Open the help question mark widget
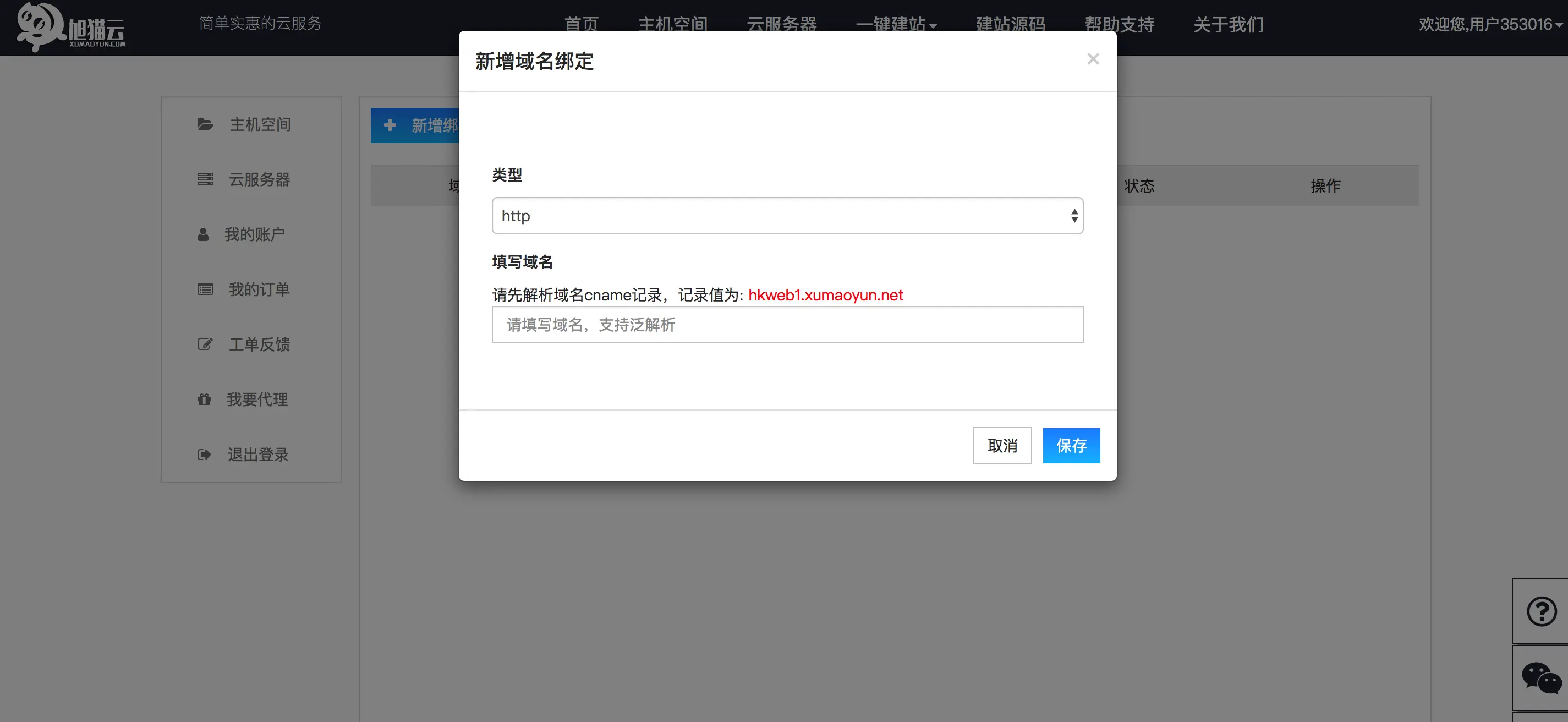This screenshot has width=1568, height=722. point(1541,611)
